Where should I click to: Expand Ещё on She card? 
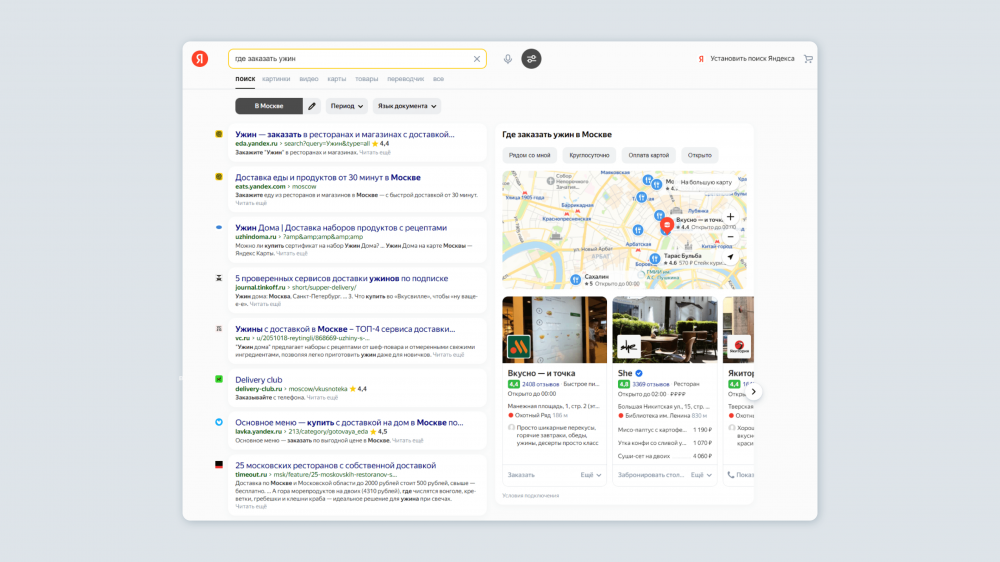pyautogui.click(x=701, y=475)
